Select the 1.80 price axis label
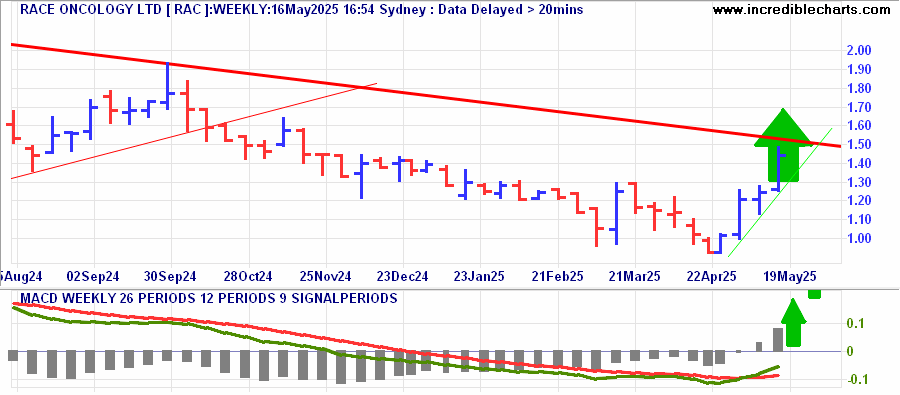 859,88
